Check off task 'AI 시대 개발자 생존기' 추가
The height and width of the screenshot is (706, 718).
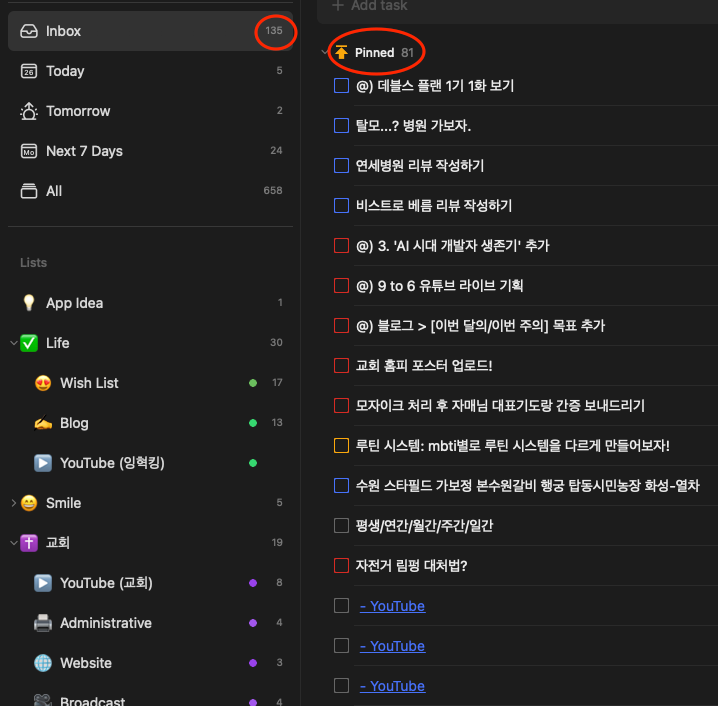pos(341,245)
